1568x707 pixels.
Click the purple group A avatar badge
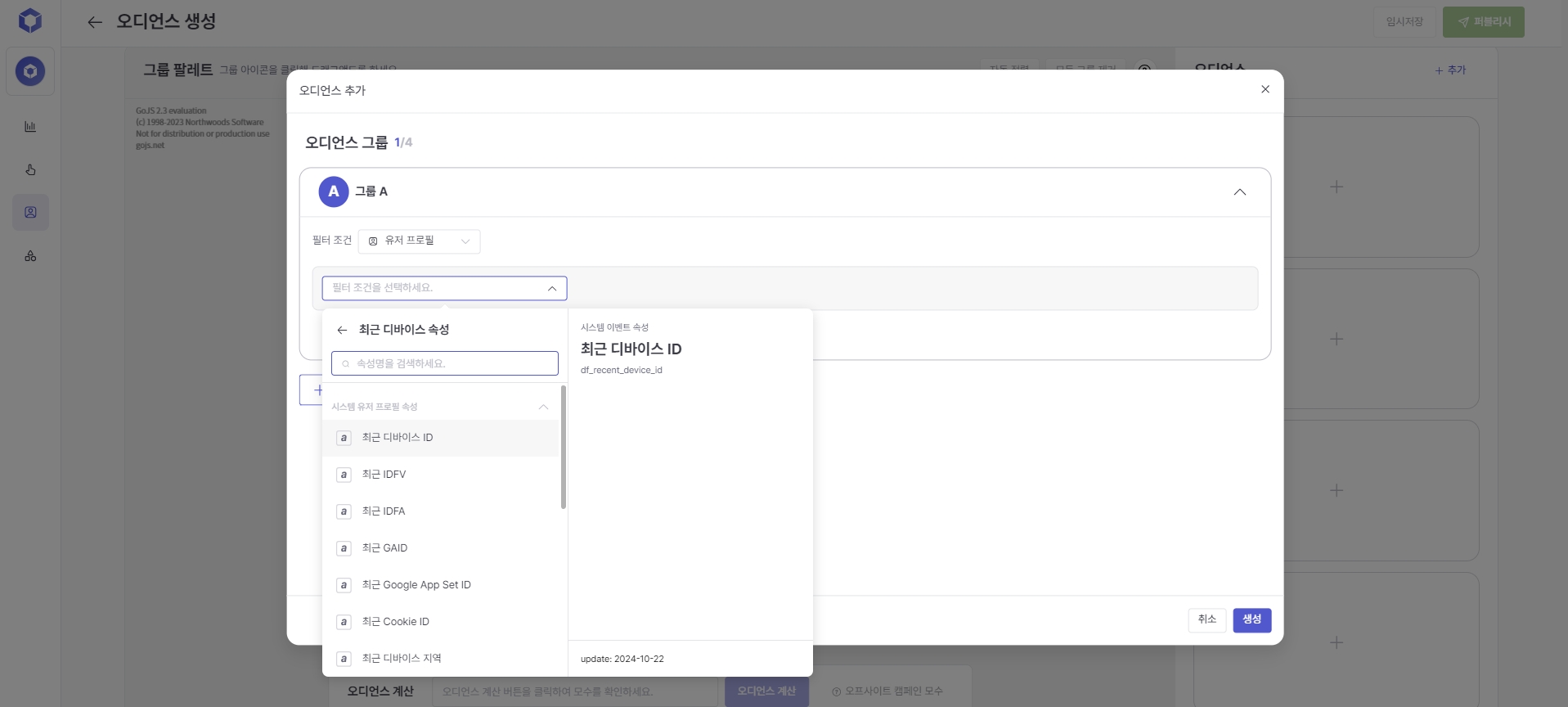333,191
